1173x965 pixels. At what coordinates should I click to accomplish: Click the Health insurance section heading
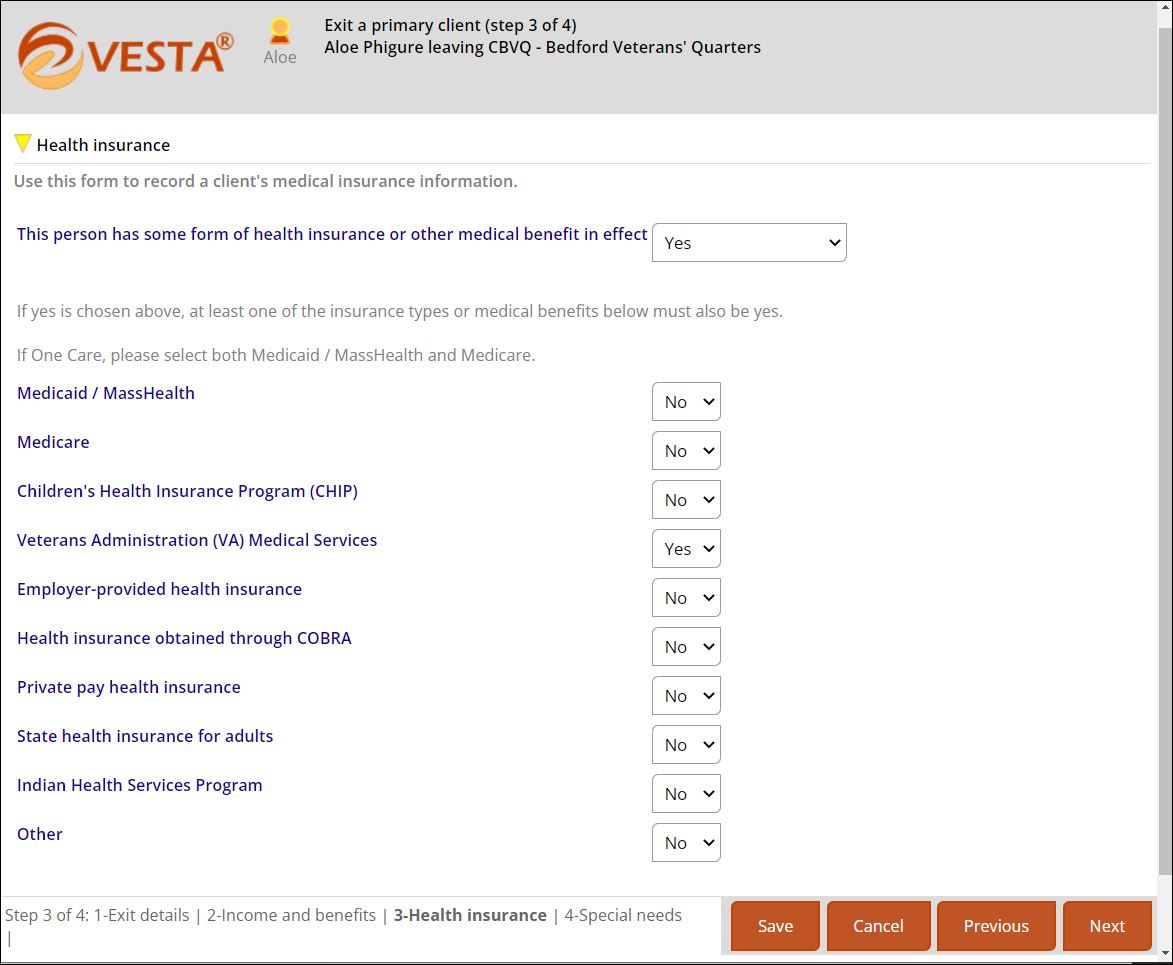[103, 145]
